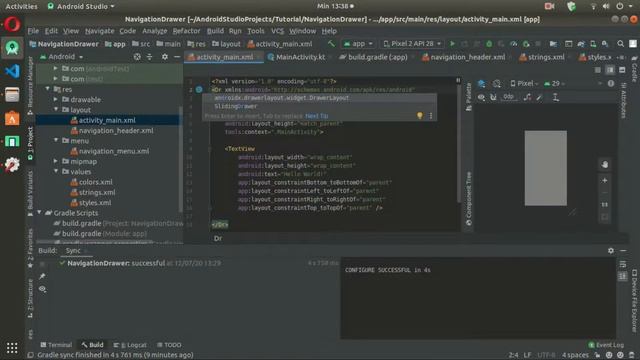Viewport: 640px width, 360px height.
Task: Open the API 29 version dropdown
Action: click(554, 83)
